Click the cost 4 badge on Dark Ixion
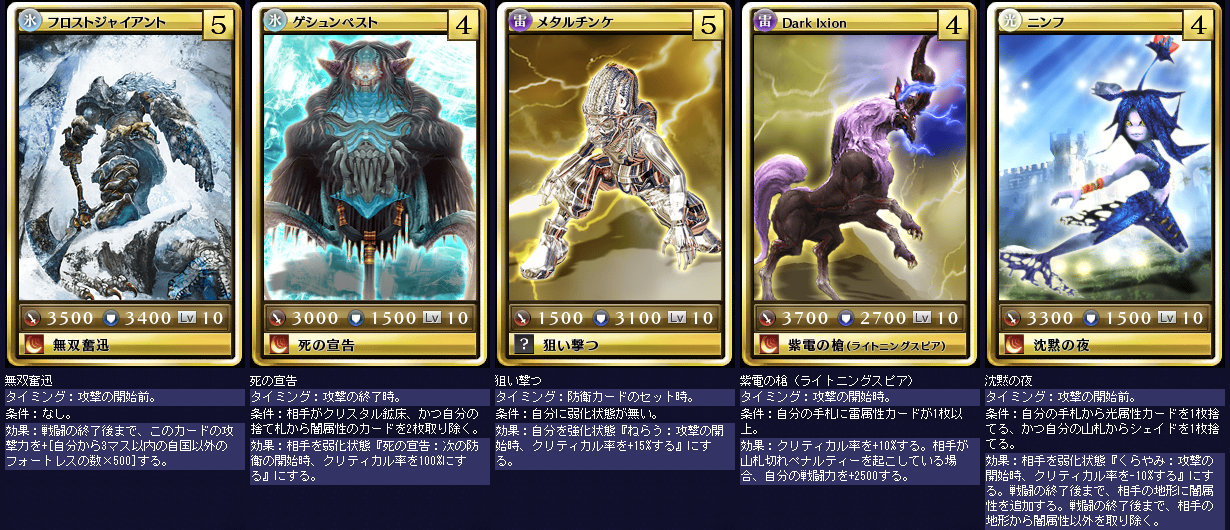This screenshot has width=1230, height=530. click(953, 25)
